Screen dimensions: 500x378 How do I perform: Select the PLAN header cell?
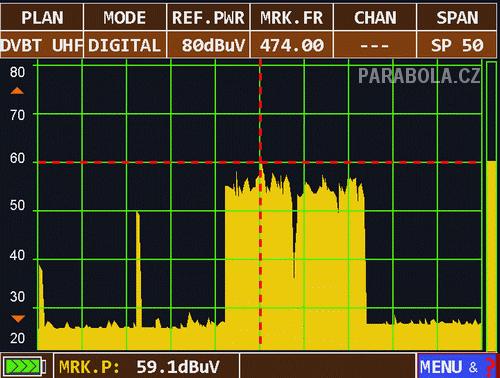pyautogui.click(x=42, y=17)
